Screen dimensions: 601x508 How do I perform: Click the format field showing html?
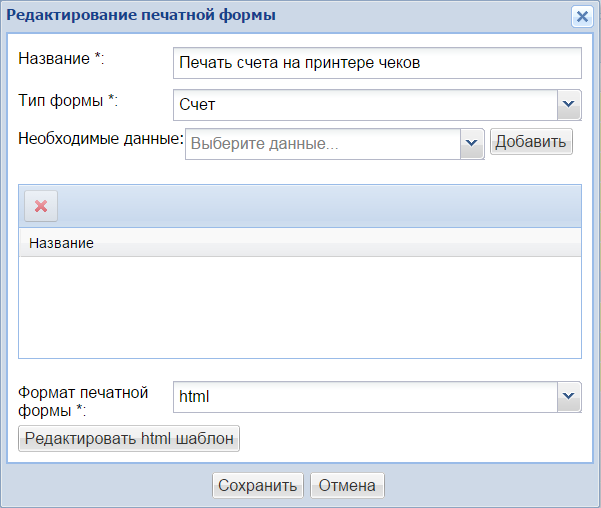pos(364,396)
